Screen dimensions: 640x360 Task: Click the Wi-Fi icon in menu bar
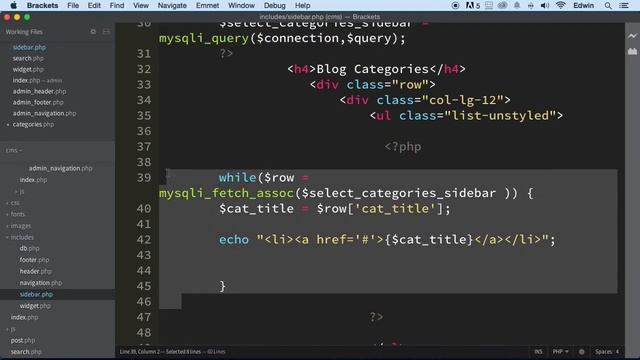(560, 6)
